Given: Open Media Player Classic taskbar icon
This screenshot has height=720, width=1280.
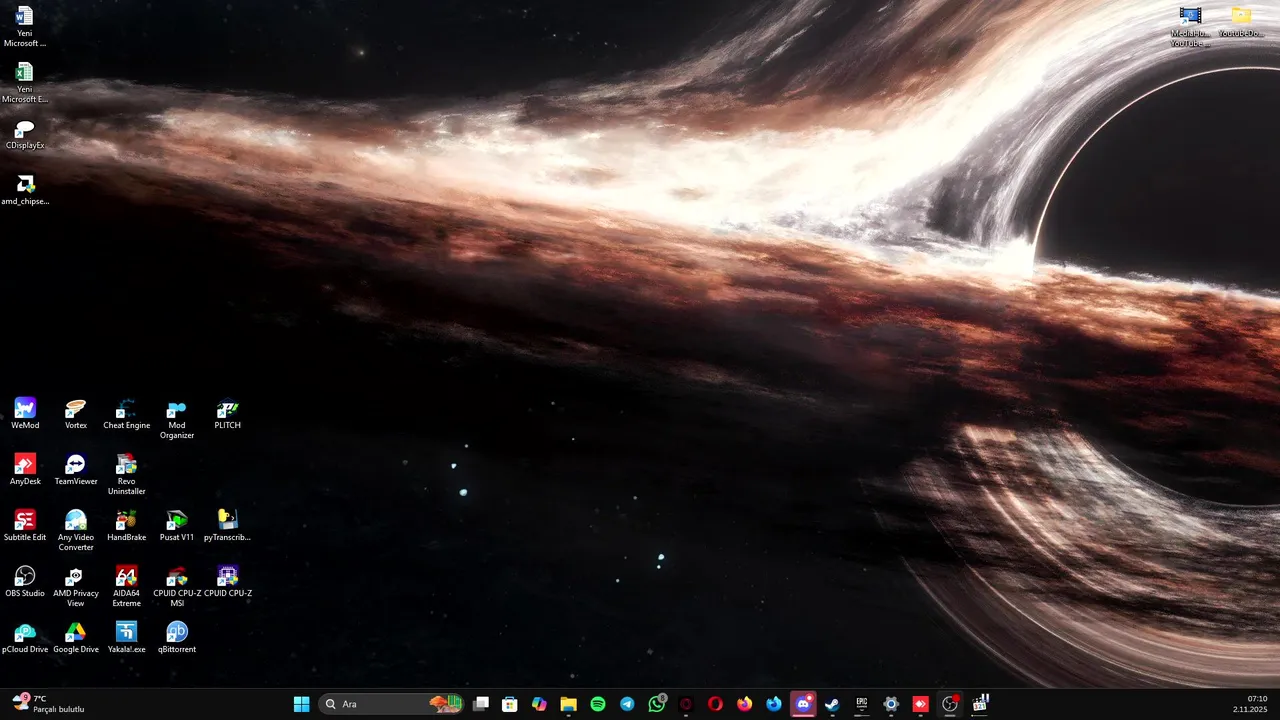Looking at the screenshot, I should click(980, 704).
